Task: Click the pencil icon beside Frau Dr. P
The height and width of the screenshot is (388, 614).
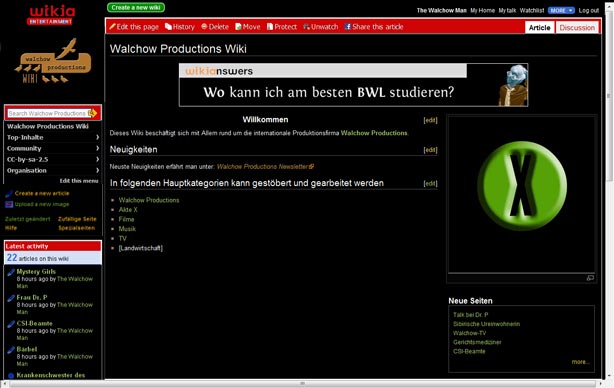Action: tap(11, 298)
